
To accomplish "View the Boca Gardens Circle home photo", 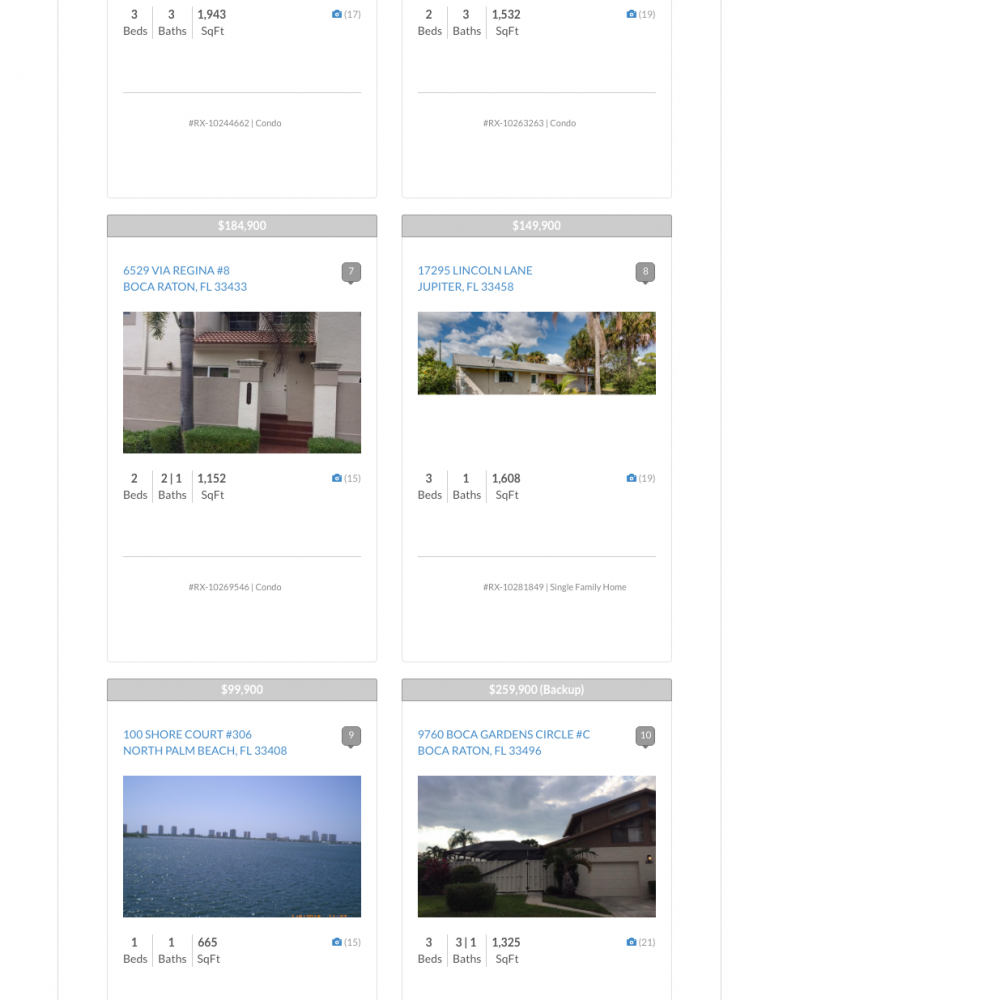I will 536,846.
